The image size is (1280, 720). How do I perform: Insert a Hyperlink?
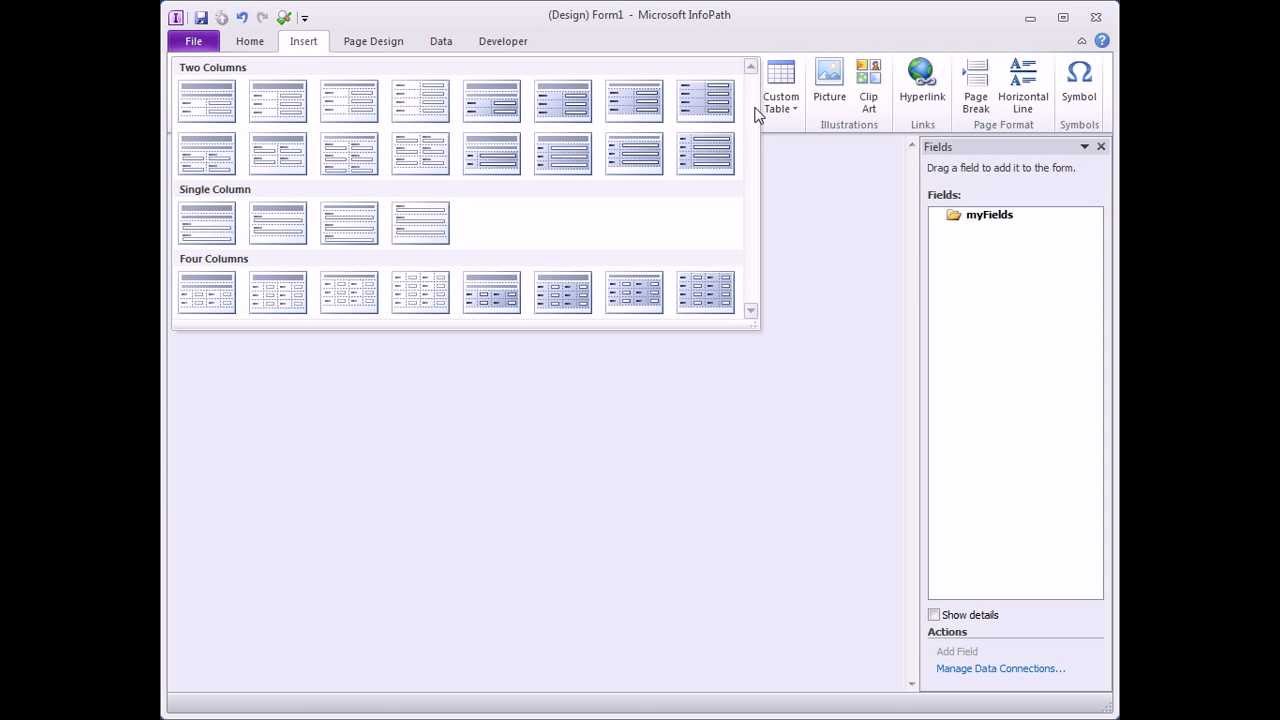click(922, 81)
